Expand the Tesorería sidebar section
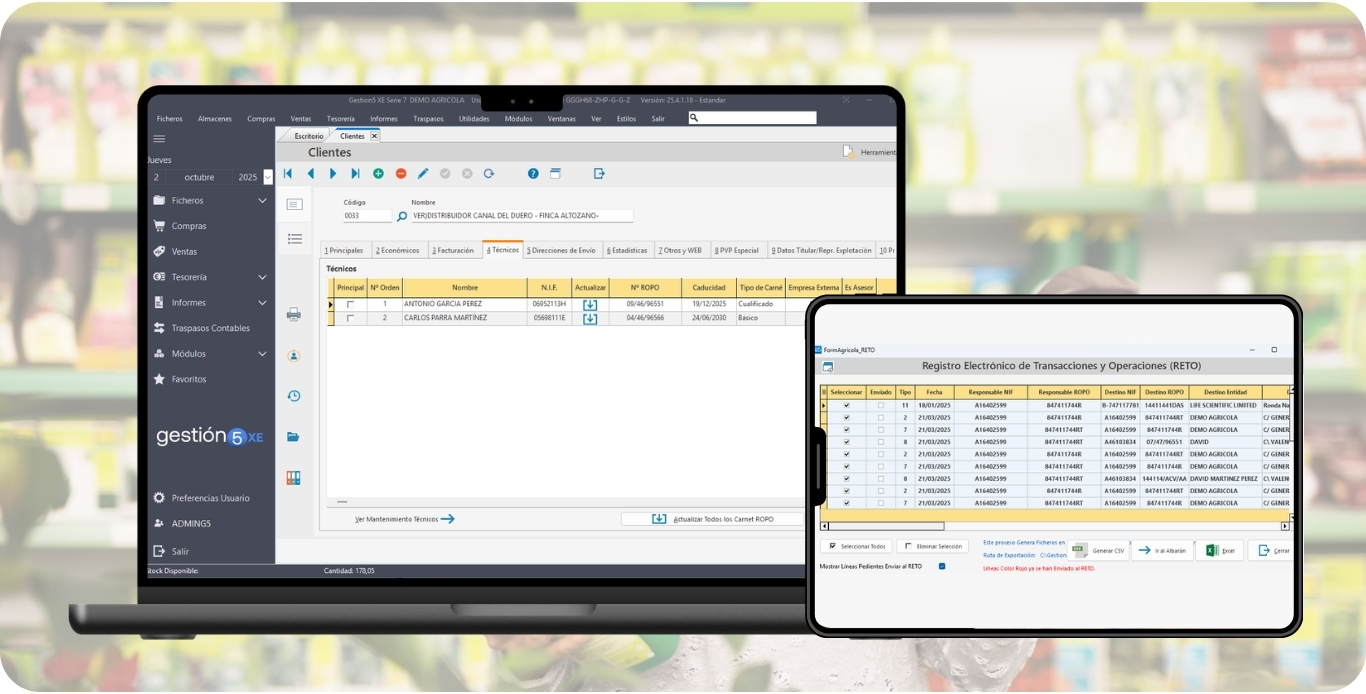The width and height of the screenshot is (1366, 694). pos(262,277)
